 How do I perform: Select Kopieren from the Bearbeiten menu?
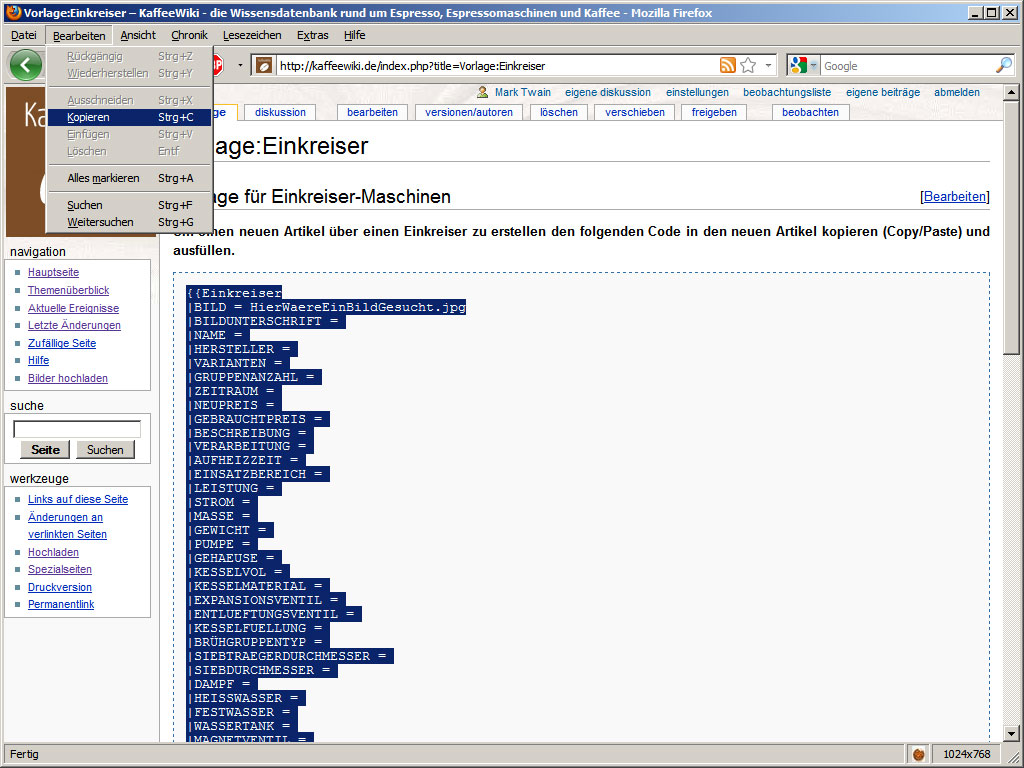(88, 117)
